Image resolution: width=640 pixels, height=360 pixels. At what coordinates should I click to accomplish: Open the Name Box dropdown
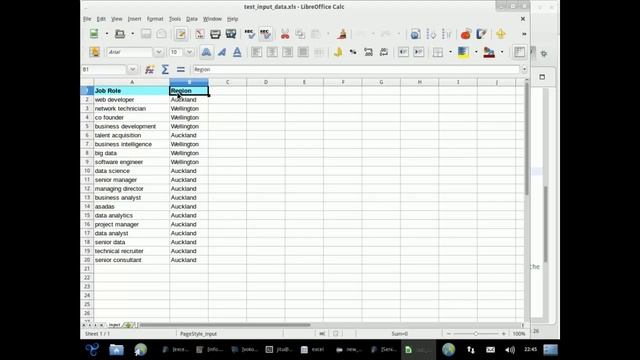[x=132, y=69]
